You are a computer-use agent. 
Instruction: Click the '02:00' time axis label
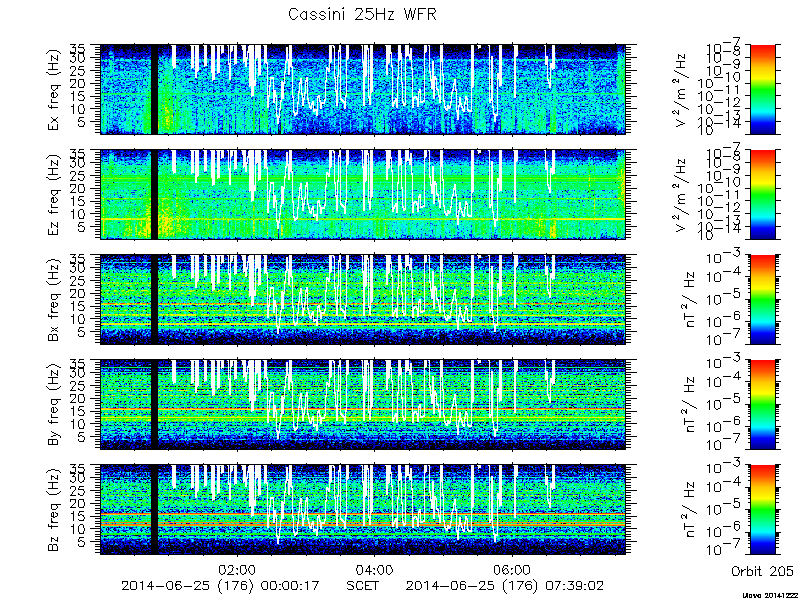click(x=237, y=569)
